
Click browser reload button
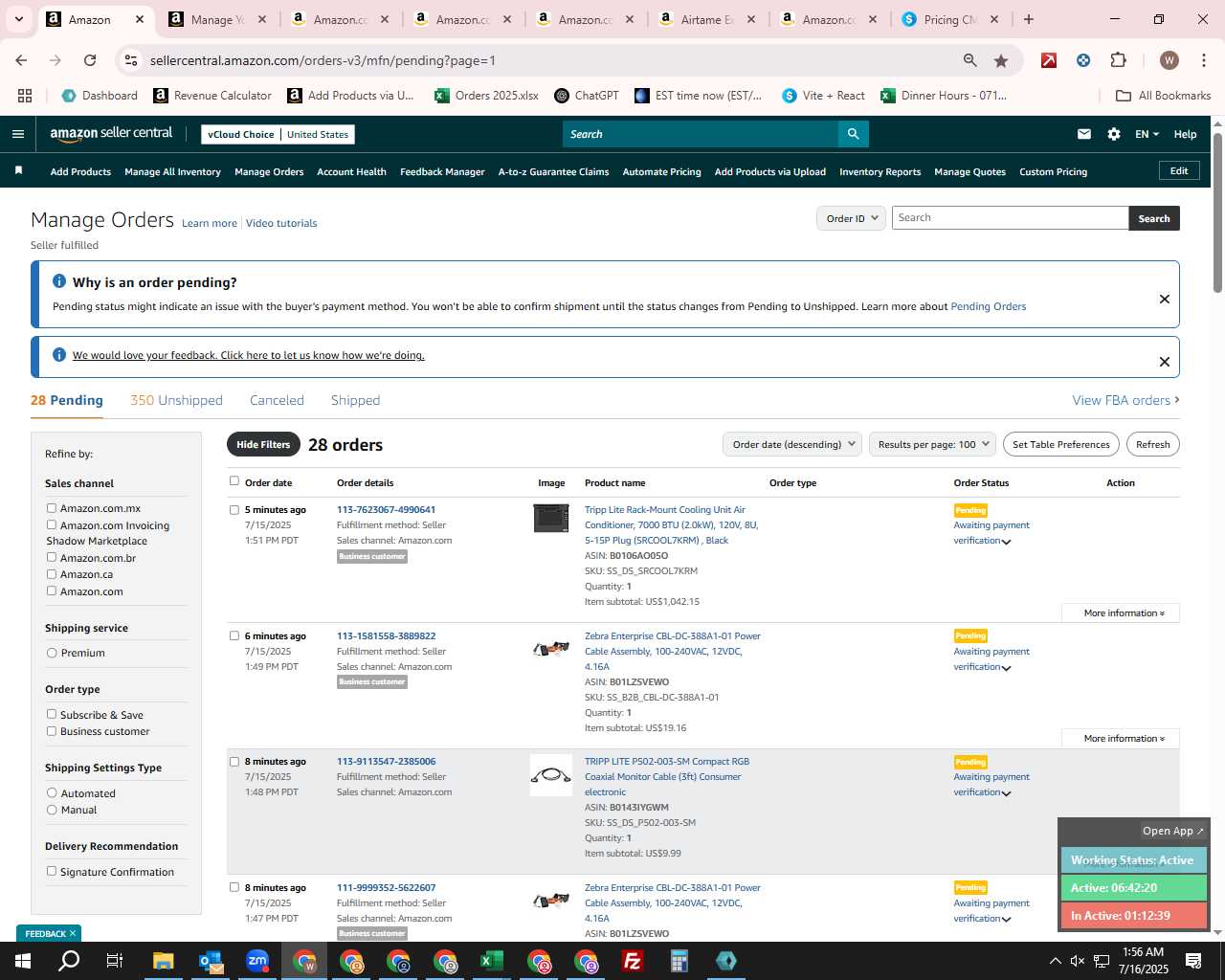(x=90, y=60)
